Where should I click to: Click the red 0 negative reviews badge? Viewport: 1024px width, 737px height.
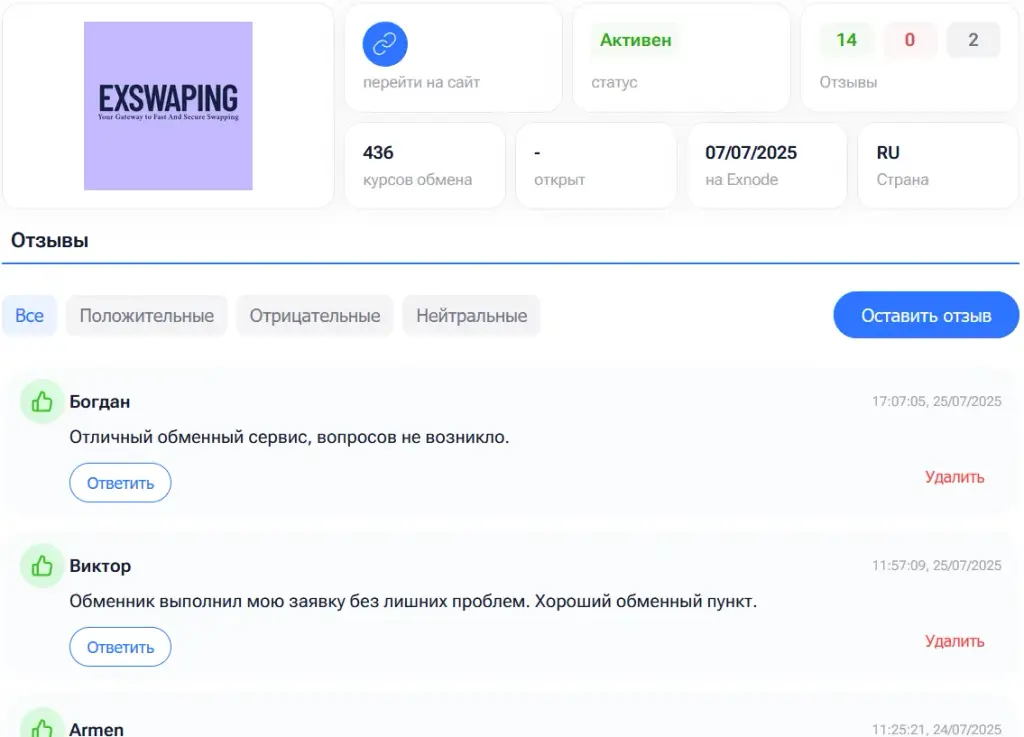910,40
